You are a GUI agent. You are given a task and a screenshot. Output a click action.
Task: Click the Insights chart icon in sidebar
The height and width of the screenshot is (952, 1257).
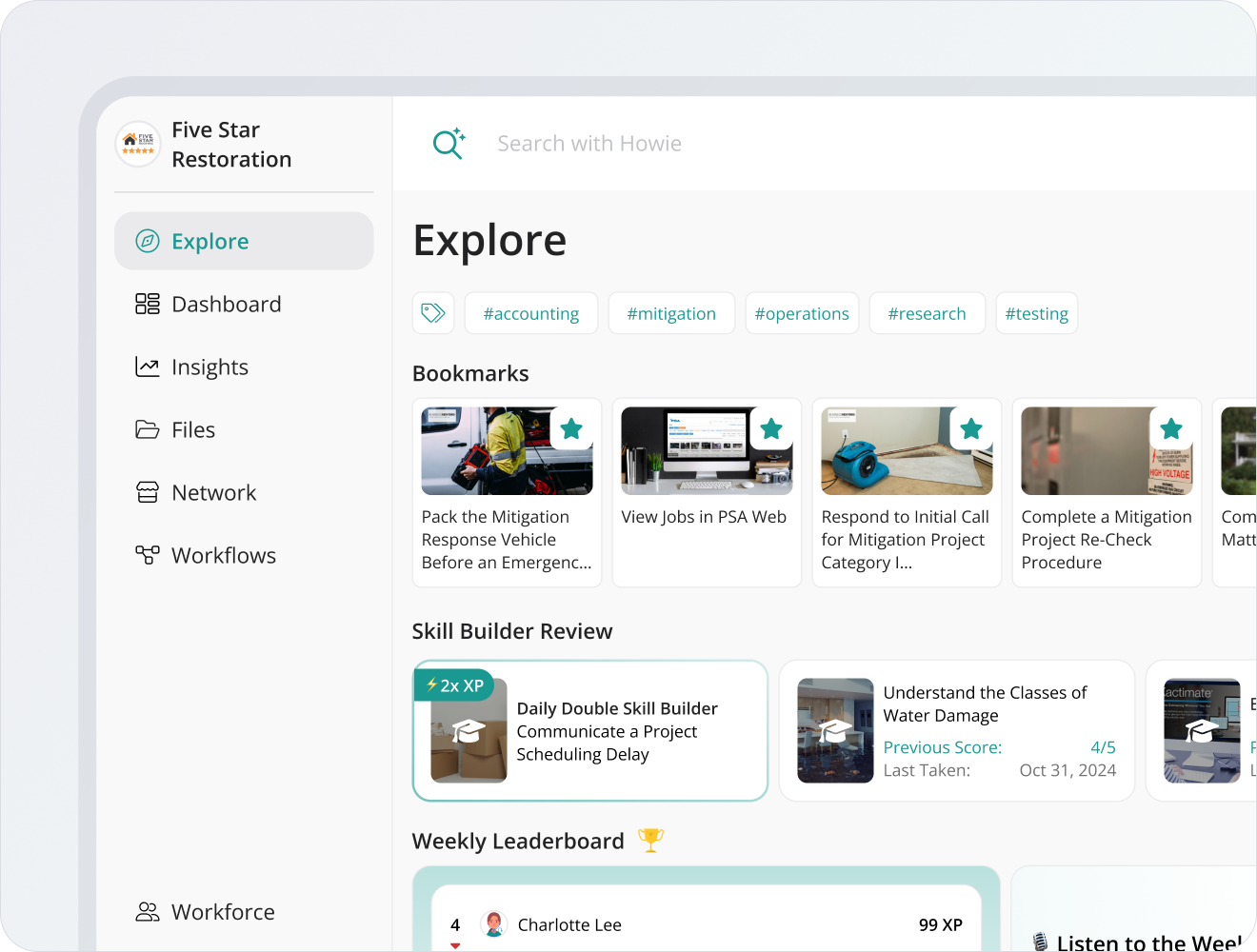tap(148, 367)
